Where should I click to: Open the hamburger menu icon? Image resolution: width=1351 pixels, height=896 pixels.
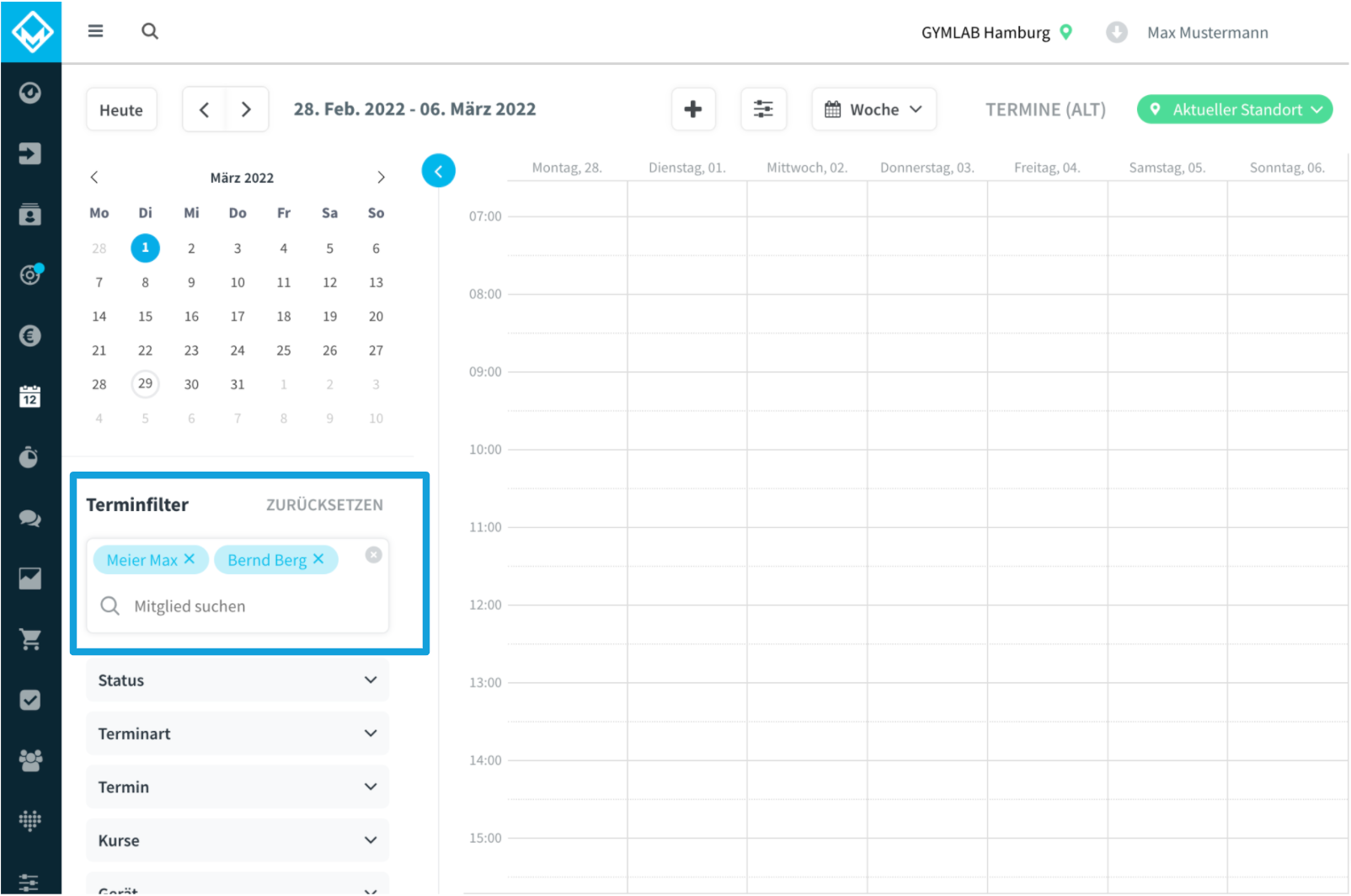[95, 31]
